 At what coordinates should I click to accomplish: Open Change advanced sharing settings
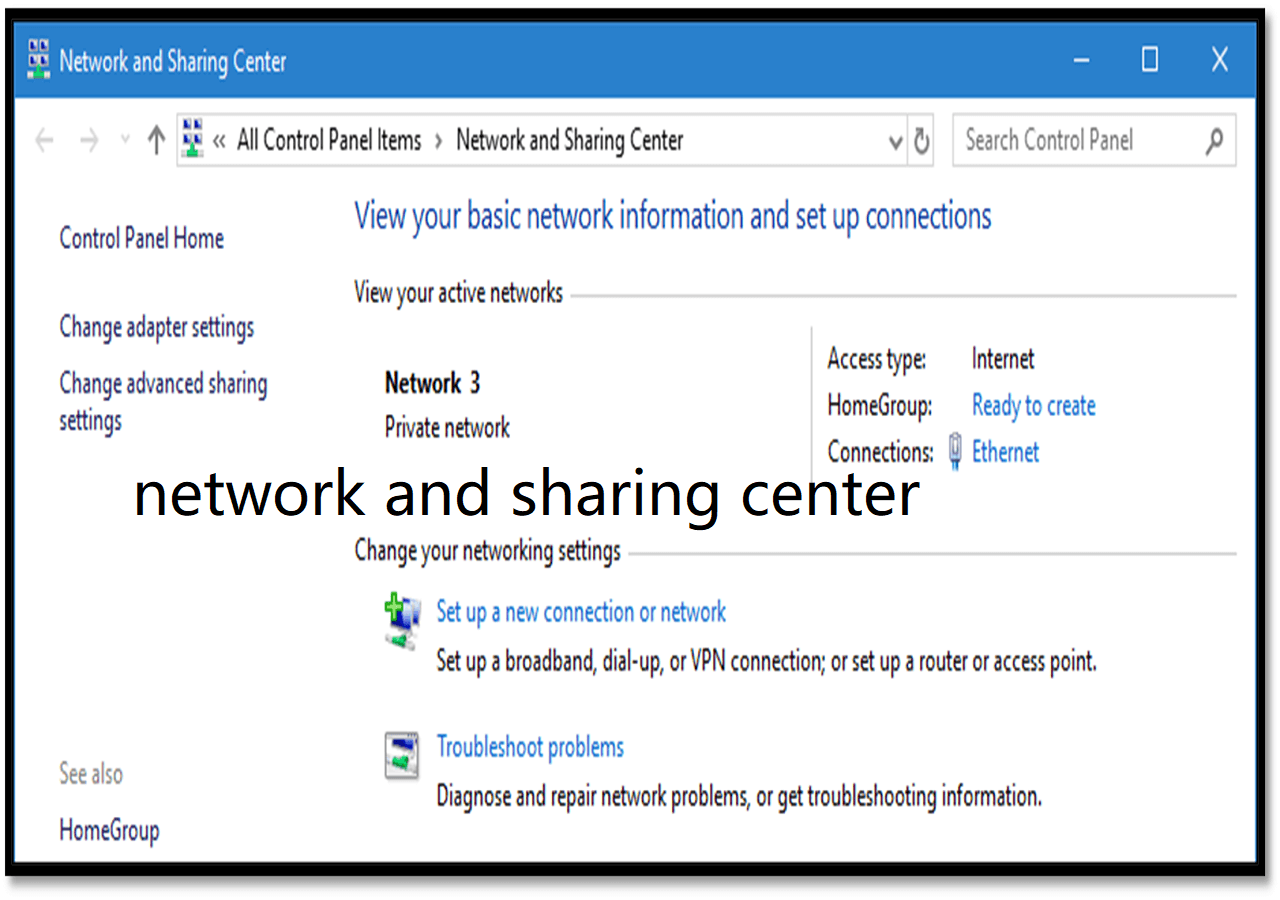point(163,402)
